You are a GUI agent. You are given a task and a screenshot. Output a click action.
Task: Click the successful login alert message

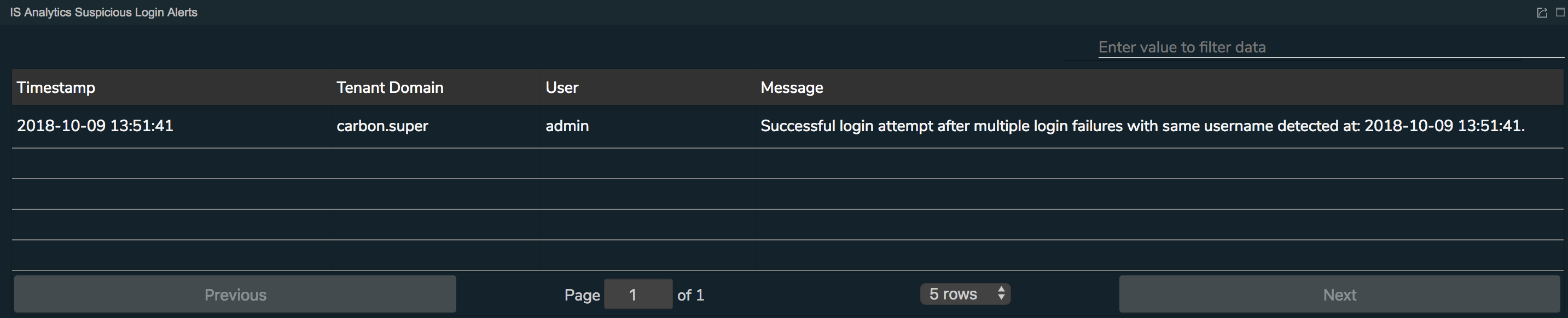(x=1142, y=126)
